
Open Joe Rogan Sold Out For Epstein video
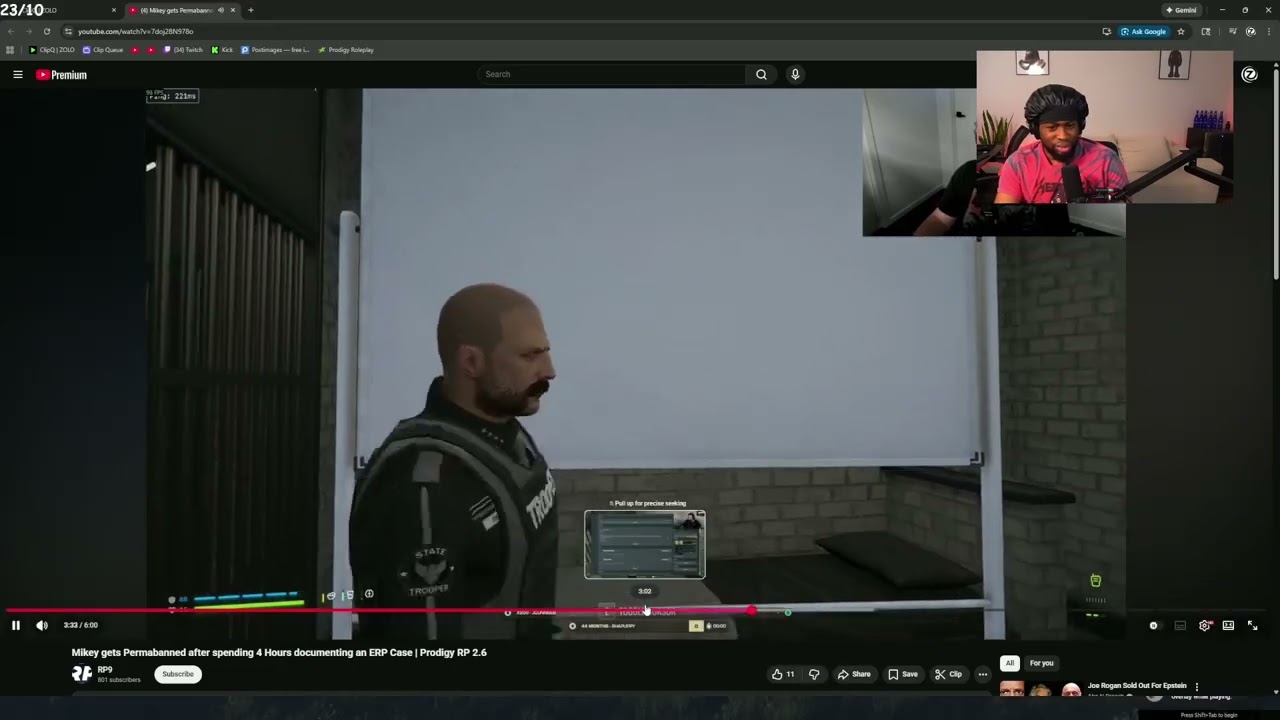click(1137, 686)
